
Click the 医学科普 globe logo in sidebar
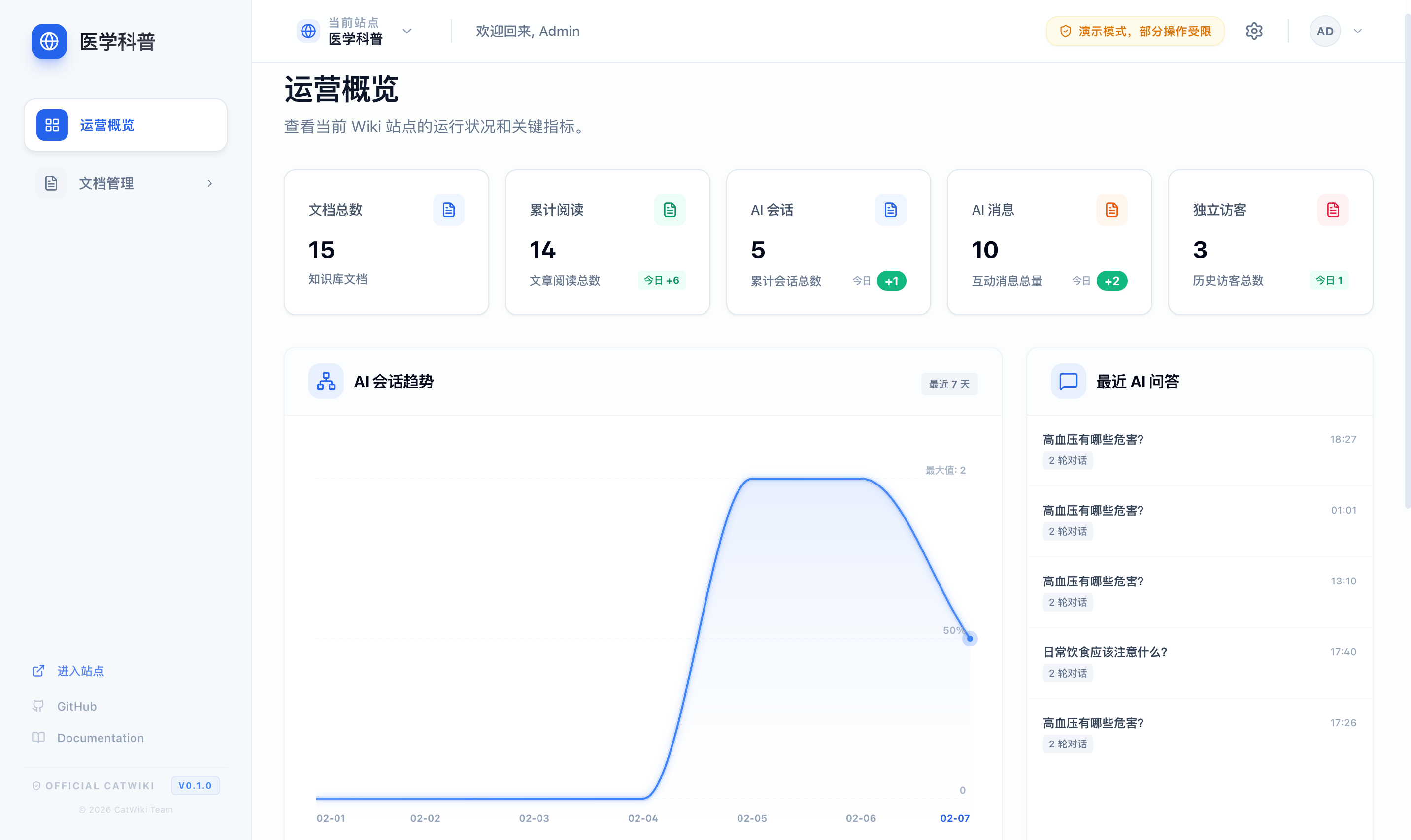pos(49,41)
